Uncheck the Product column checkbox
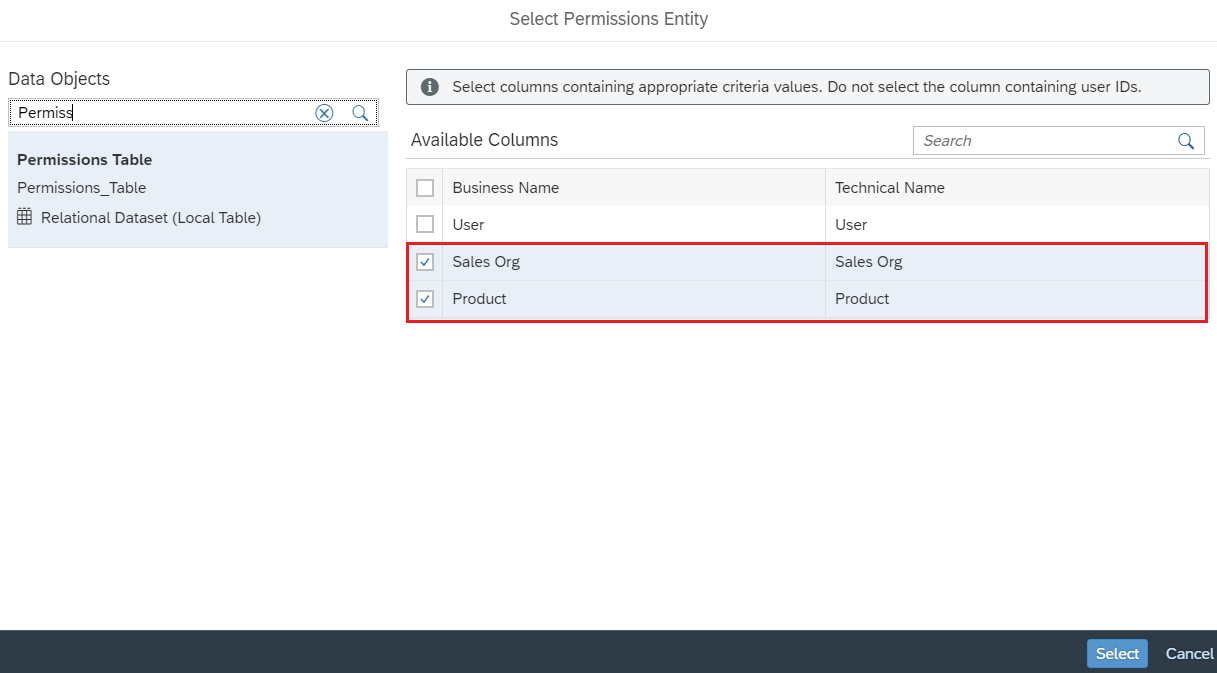 tap(425, 299)
